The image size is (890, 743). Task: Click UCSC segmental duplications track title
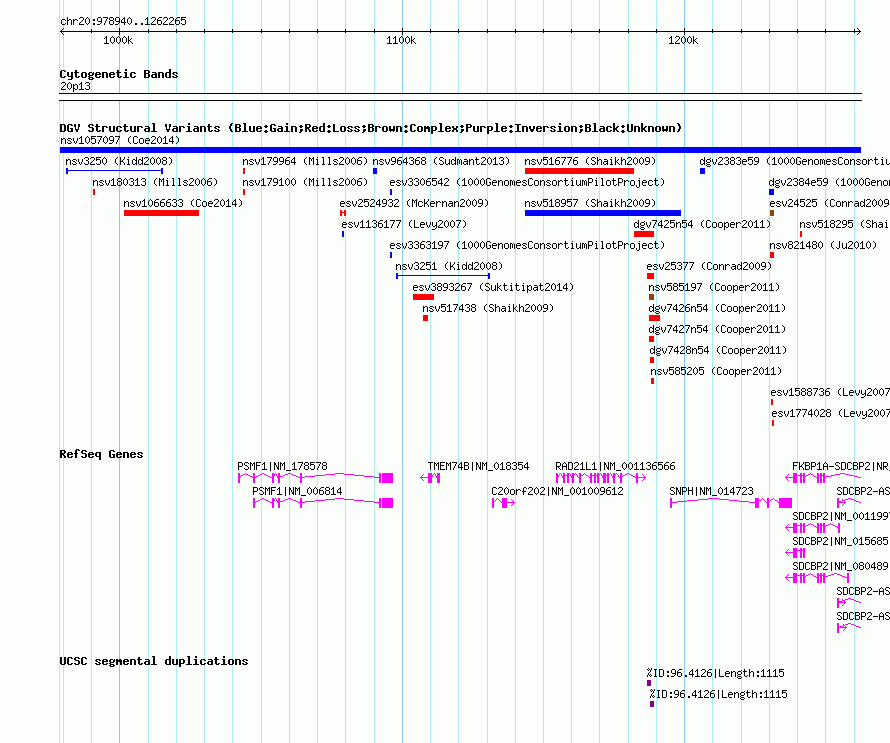point(154,661)
